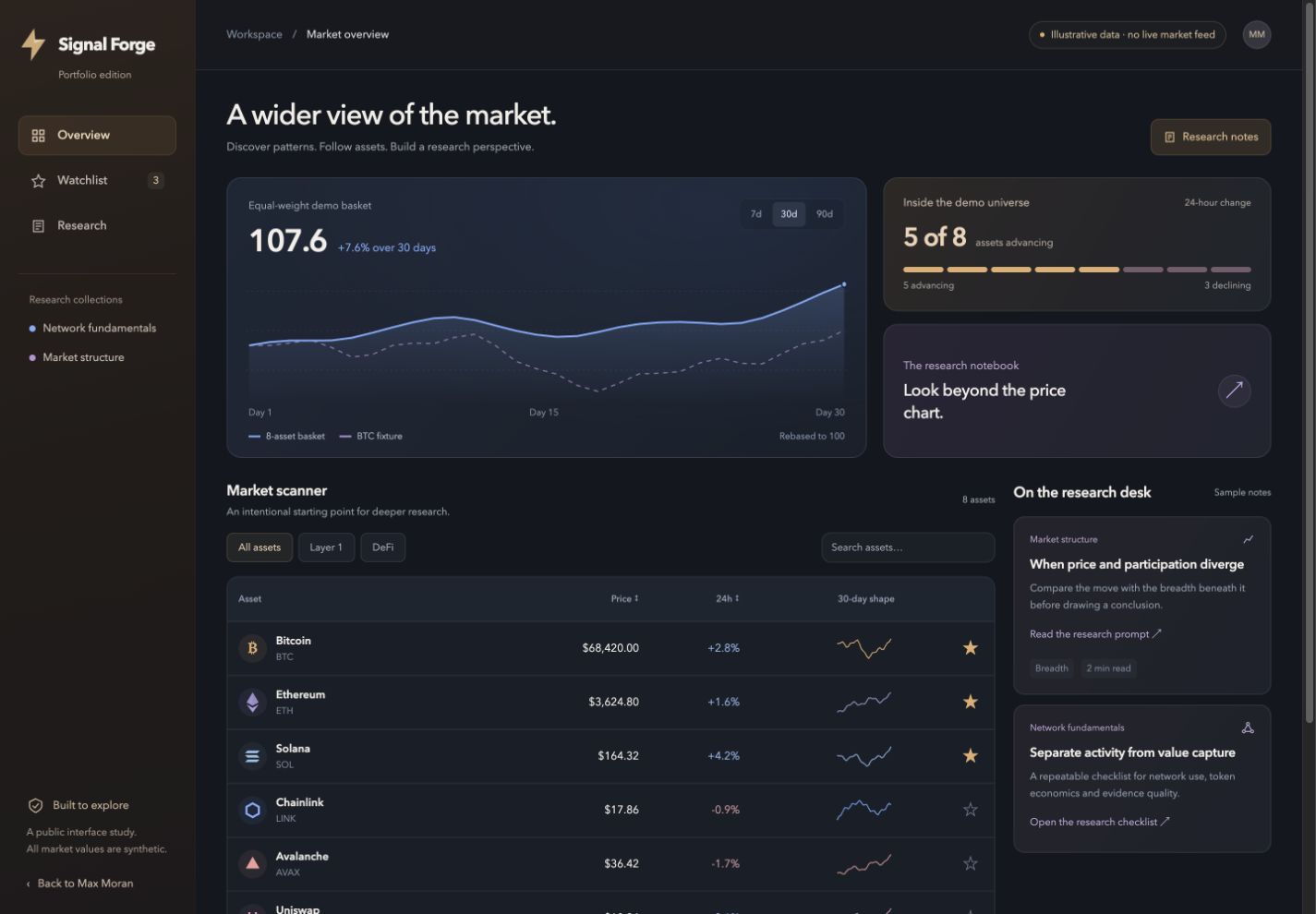Unstar Bitcoin from the watchlist
1316x914 pixels.
coord(970,648)
